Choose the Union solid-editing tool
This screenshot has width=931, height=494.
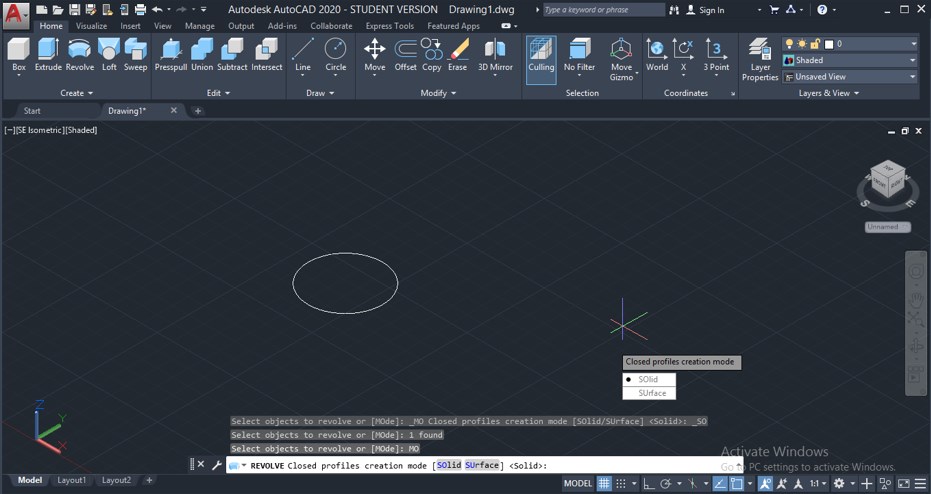click(x=202, y=54)
